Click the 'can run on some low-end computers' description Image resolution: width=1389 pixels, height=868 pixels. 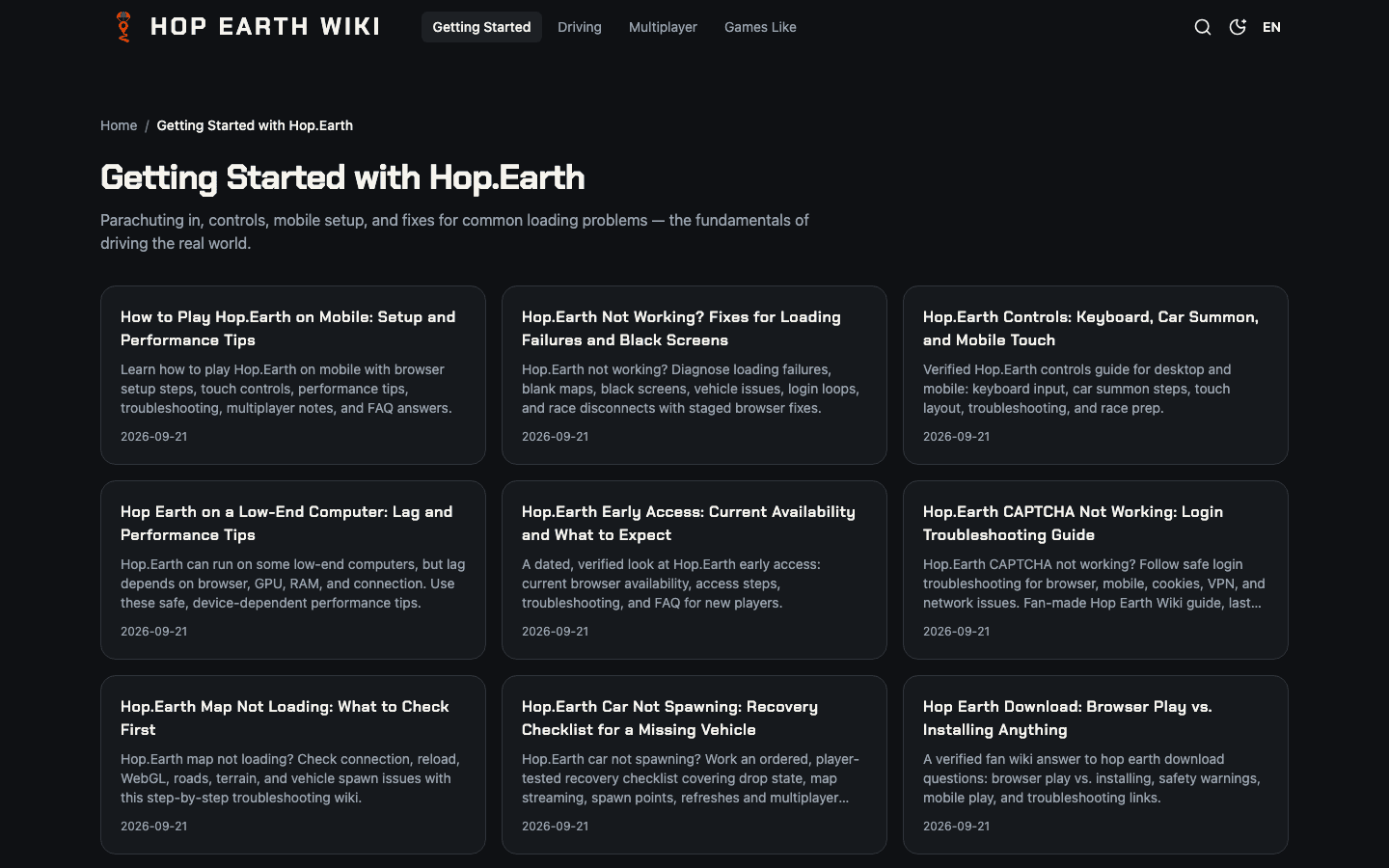[x=293, y=583]
